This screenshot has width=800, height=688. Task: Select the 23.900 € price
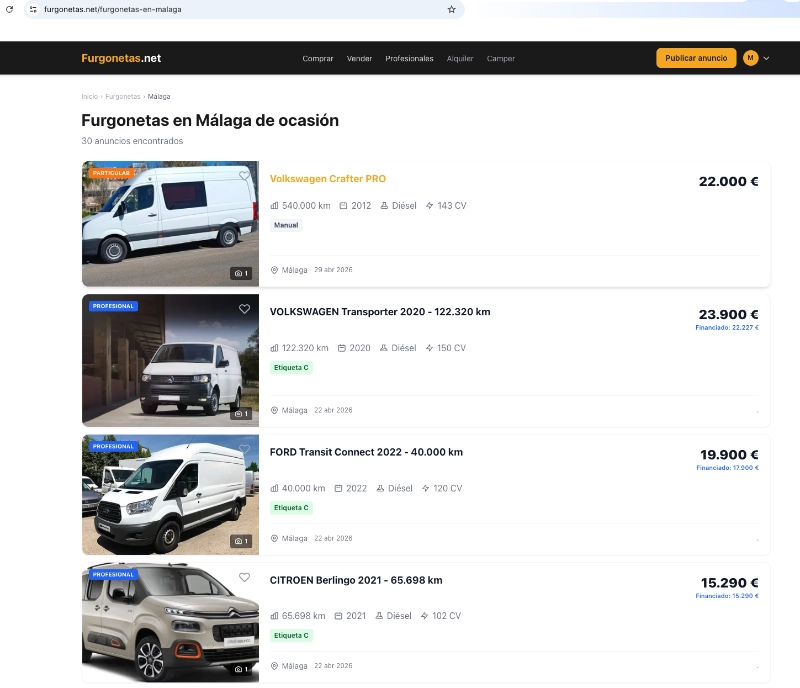point(729,314)
